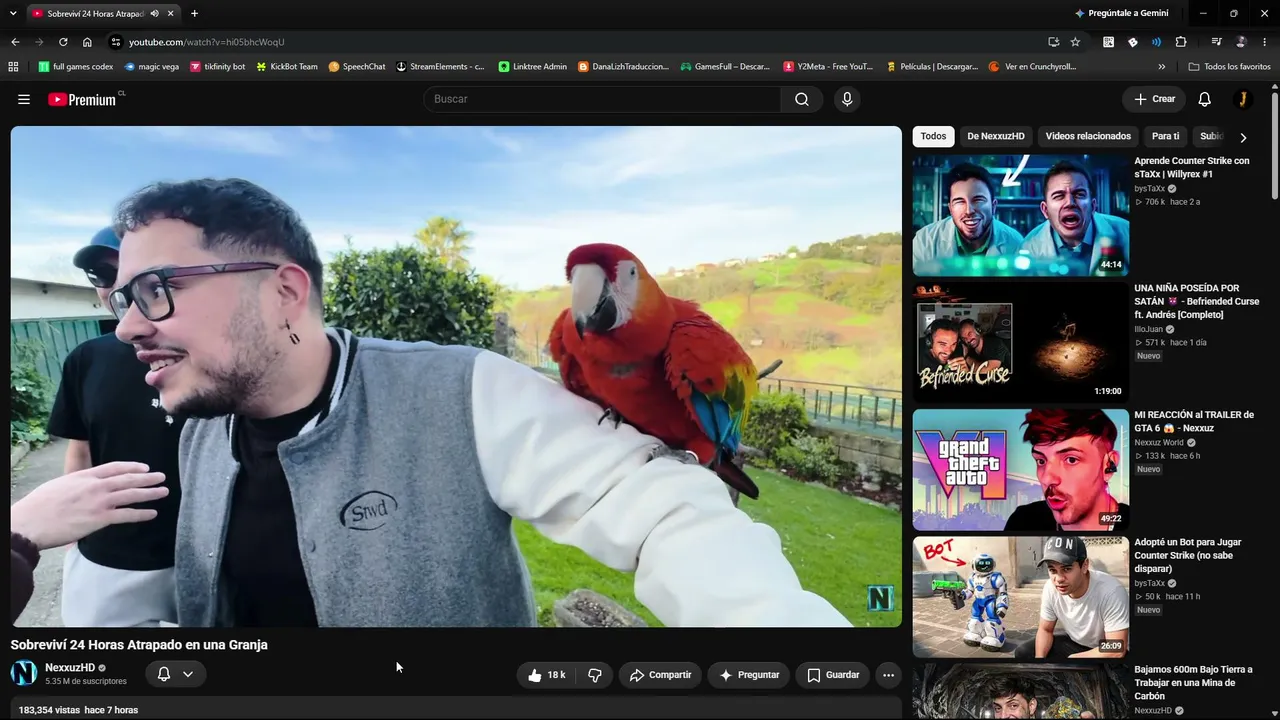The width and height of the screenshot is (1280, 720).
Task: Dislike the video with thumbs down
Action: [x=595, y=675]
